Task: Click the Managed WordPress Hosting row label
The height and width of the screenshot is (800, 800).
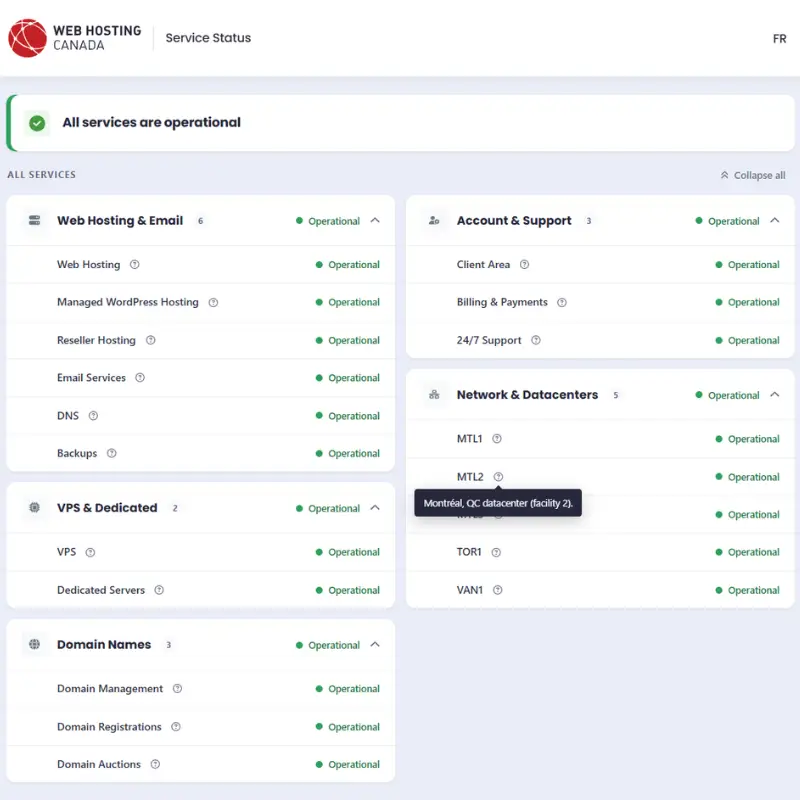Action: coord(128,302)
